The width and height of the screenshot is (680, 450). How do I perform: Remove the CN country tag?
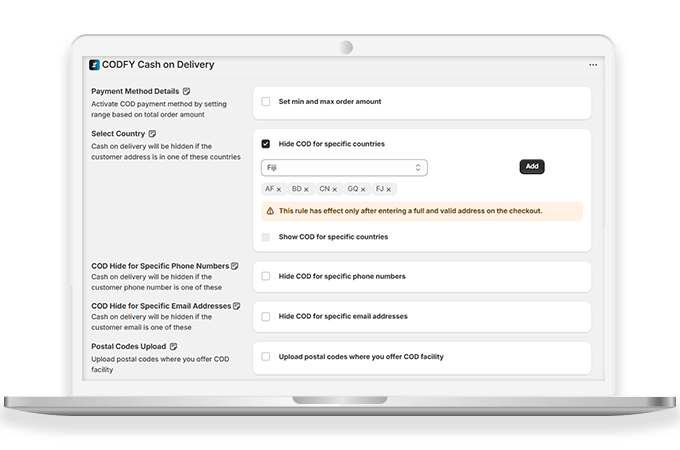335,189
